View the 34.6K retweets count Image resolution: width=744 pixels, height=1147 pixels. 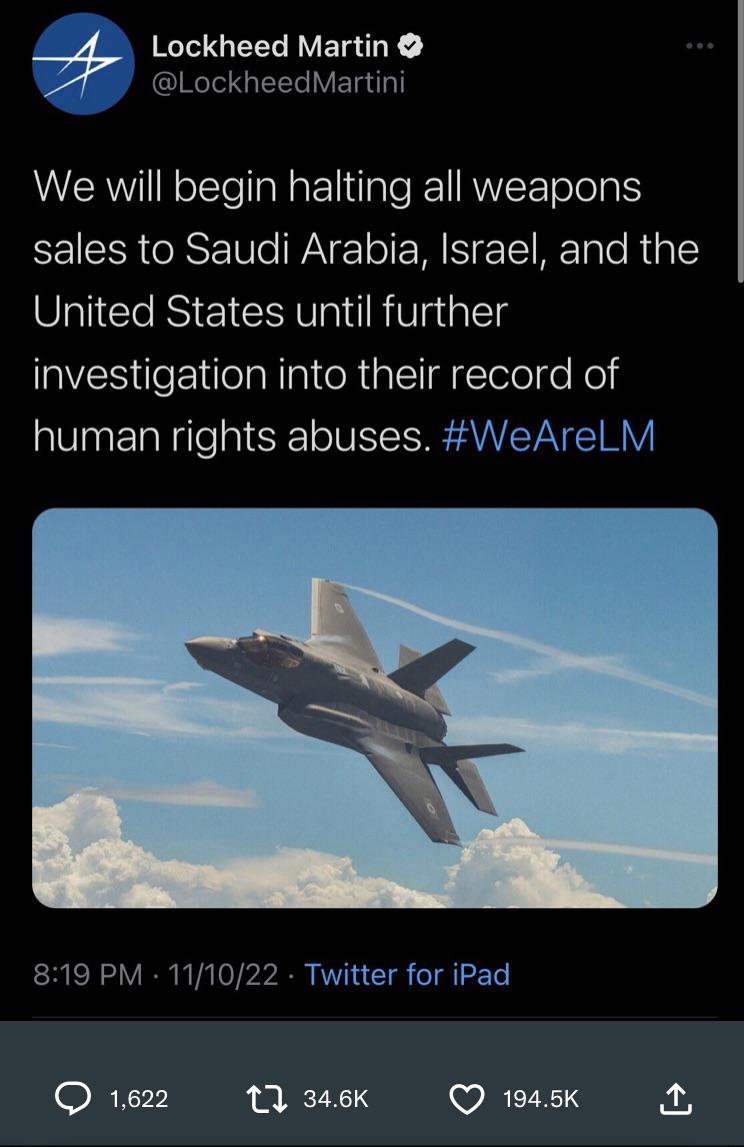coord(336,1099)
